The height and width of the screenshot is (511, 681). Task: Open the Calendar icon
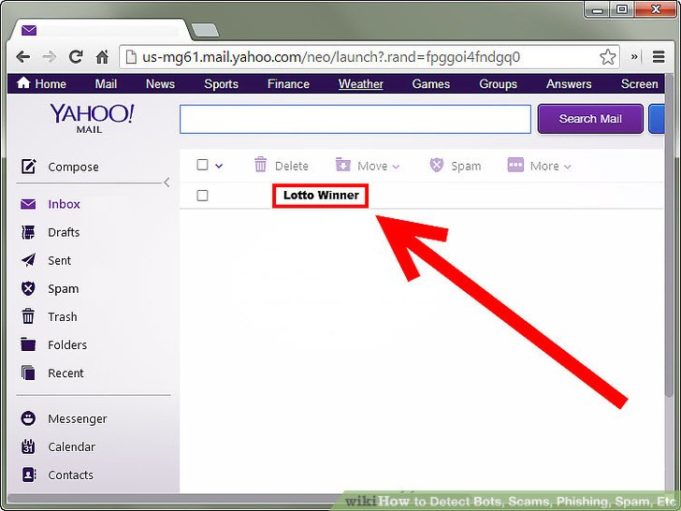(x=29, y=447)
